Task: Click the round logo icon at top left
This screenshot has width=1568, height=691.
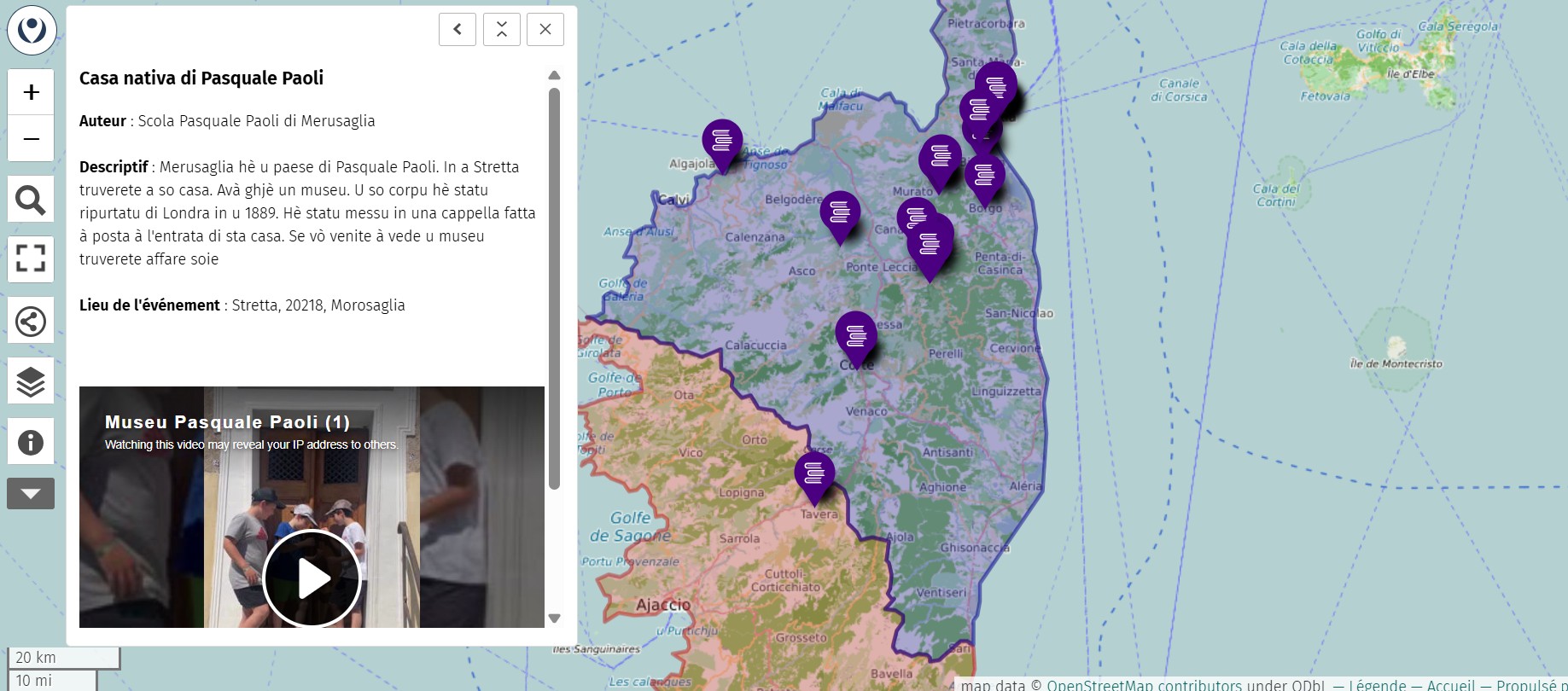Action: coord(32,31)
